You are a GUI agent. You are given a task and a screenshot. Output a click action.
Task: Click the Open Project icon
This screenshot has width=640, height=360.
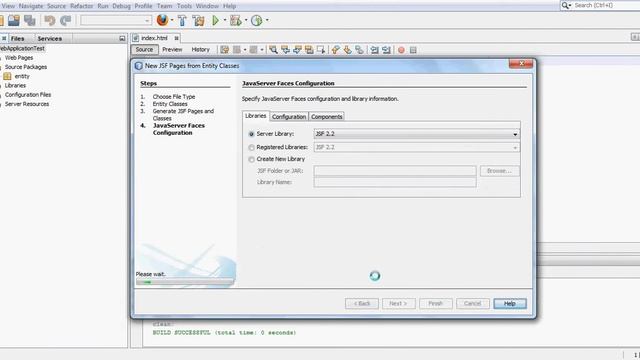pos(13,20)
